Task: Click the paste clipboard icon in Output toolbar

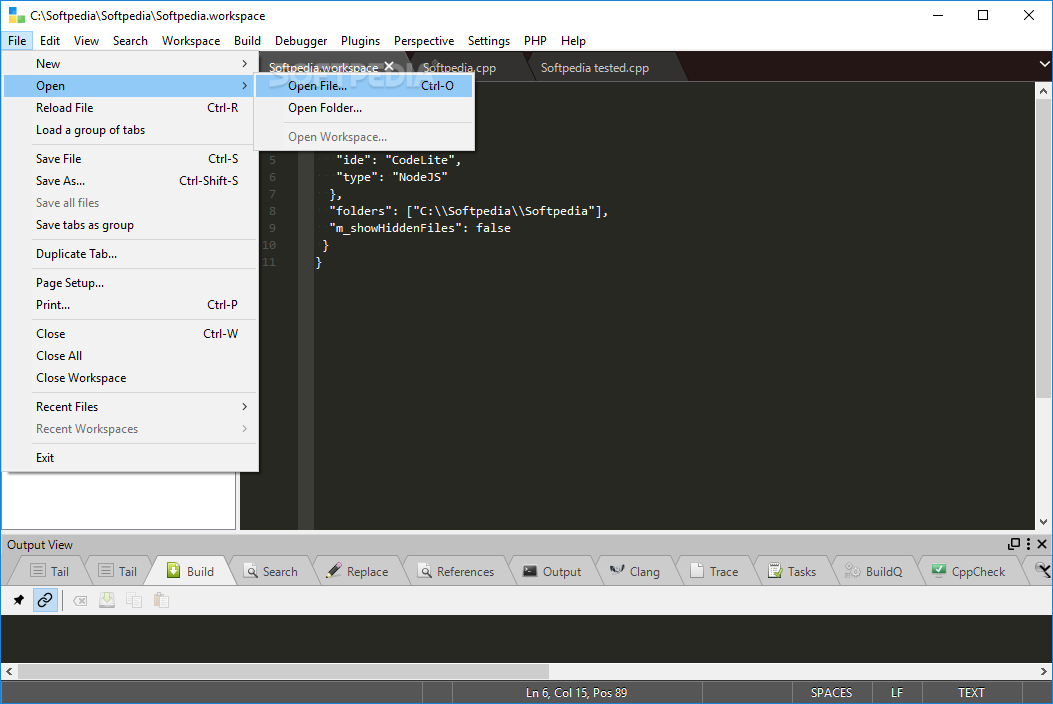Action: click(x=161, y=600)
